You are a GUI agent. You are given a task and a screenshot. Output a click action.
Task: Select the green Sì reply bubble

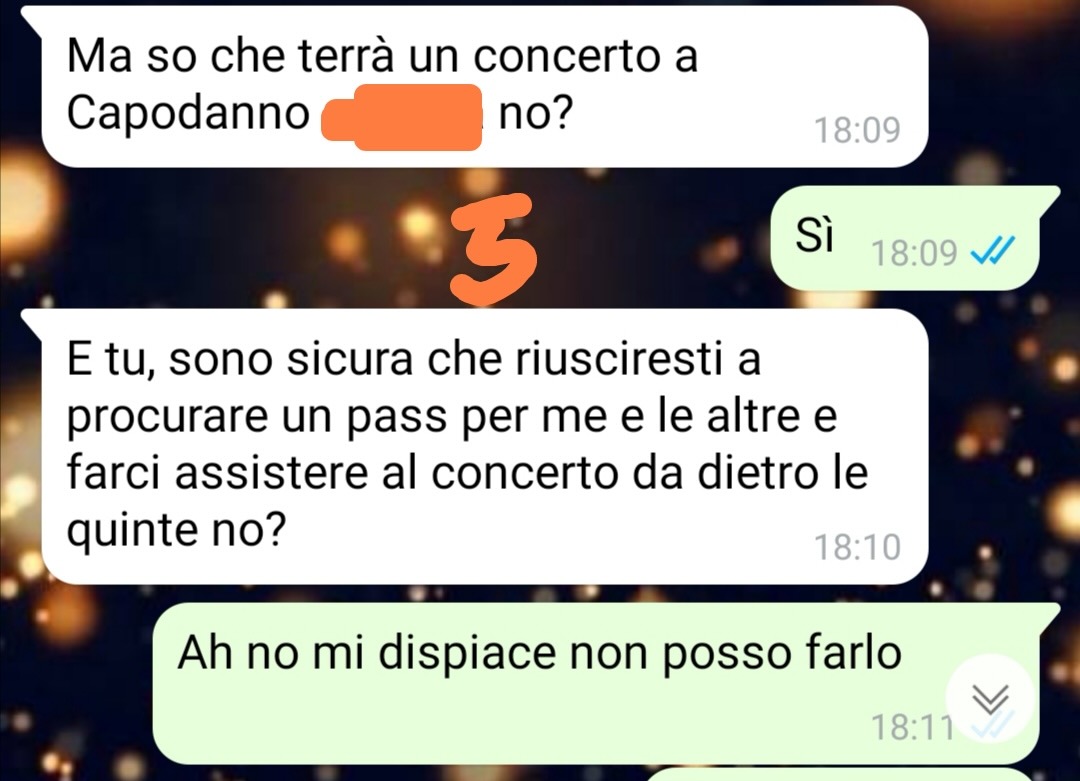(x=913, y=238)
